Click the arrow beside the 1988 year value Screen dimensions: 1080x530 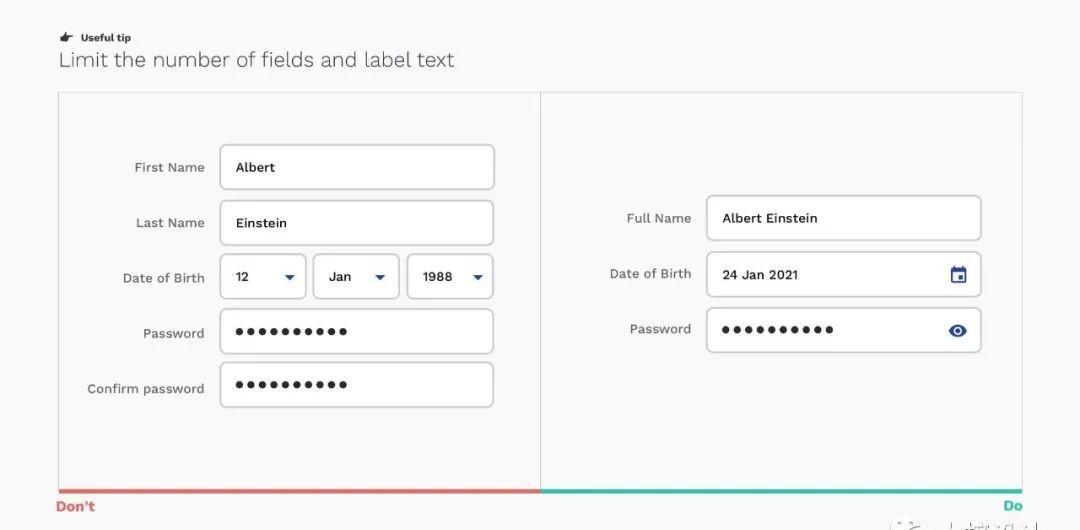(478, 277)
